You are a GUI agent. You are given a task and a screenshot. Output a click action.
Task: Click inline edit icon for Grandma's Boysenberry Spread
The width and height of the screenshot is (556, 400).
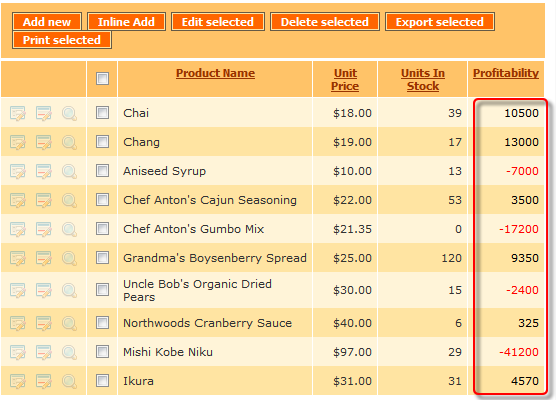[44, 259]
